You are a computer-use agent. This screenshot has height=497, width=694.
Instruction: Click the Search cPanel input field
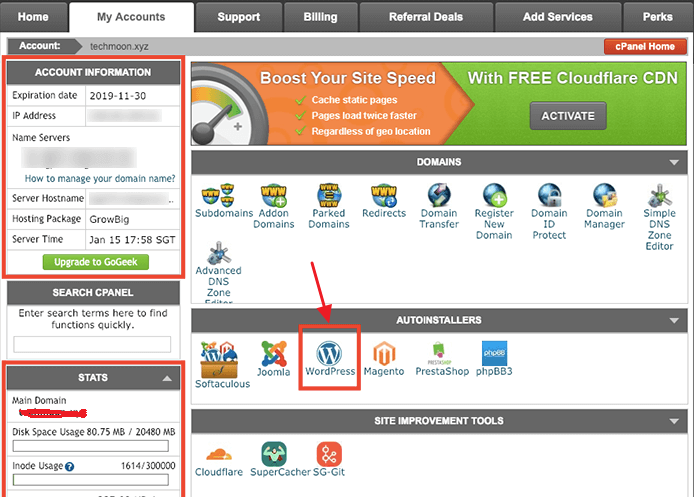(93, 344)
